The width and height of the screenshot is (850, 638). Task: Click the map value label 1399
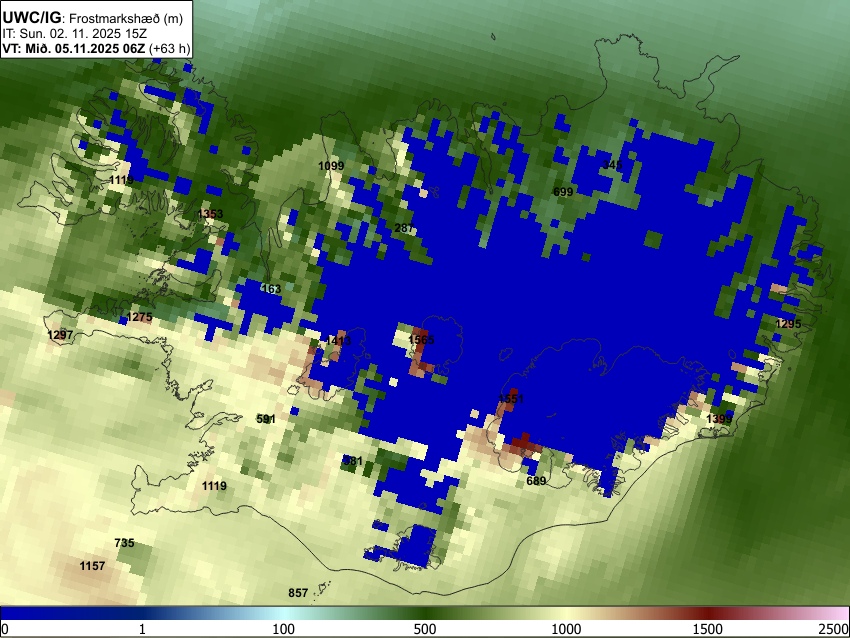click(x=719, y=419)
